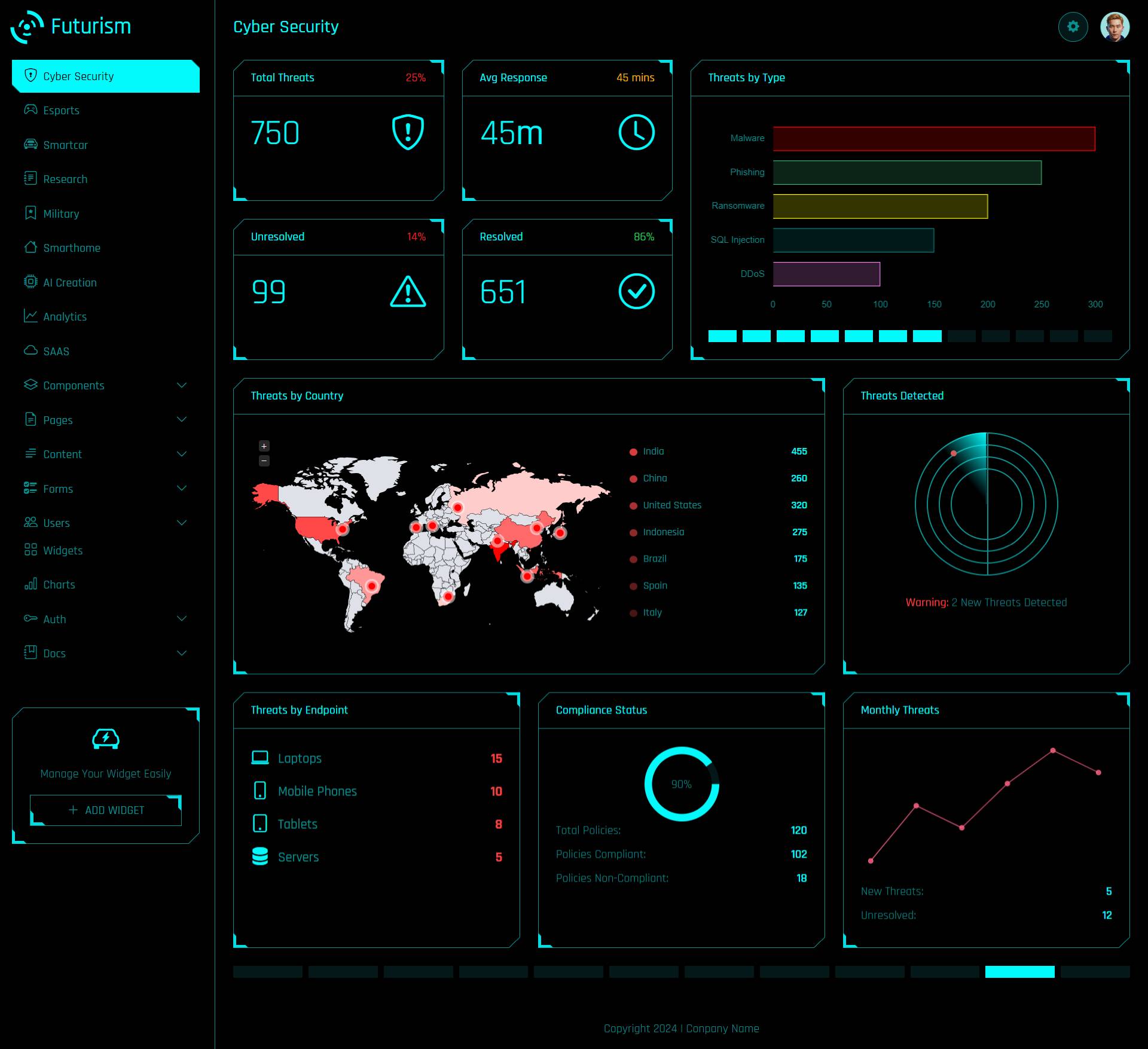The image size is (1148, 1049).
Task: Click the ADD WIDGET button
Action: [105, 810]
